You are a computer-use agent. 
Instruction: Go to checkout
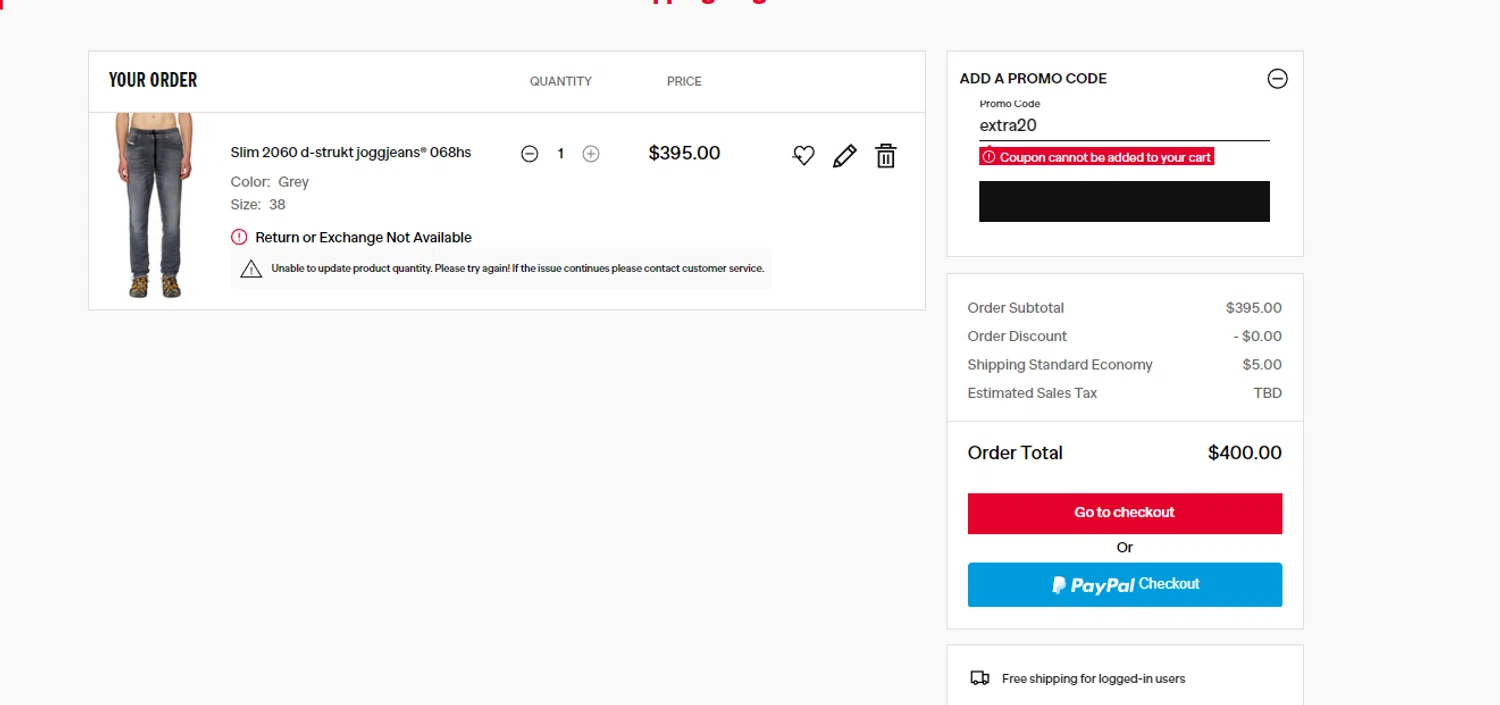1124,513
